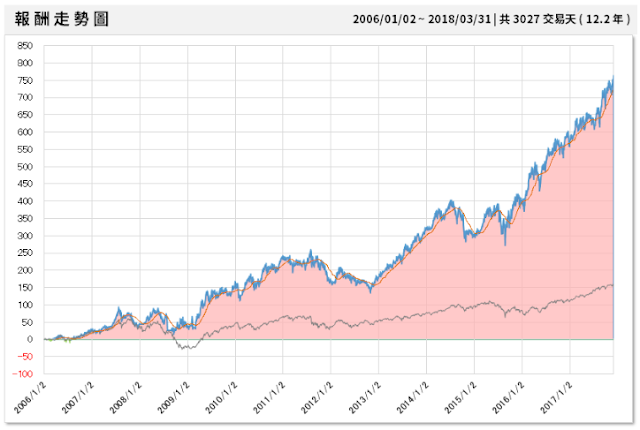Click the red -50 y-axis label
This screenshot has width=640, height=430.
[24, 357]
